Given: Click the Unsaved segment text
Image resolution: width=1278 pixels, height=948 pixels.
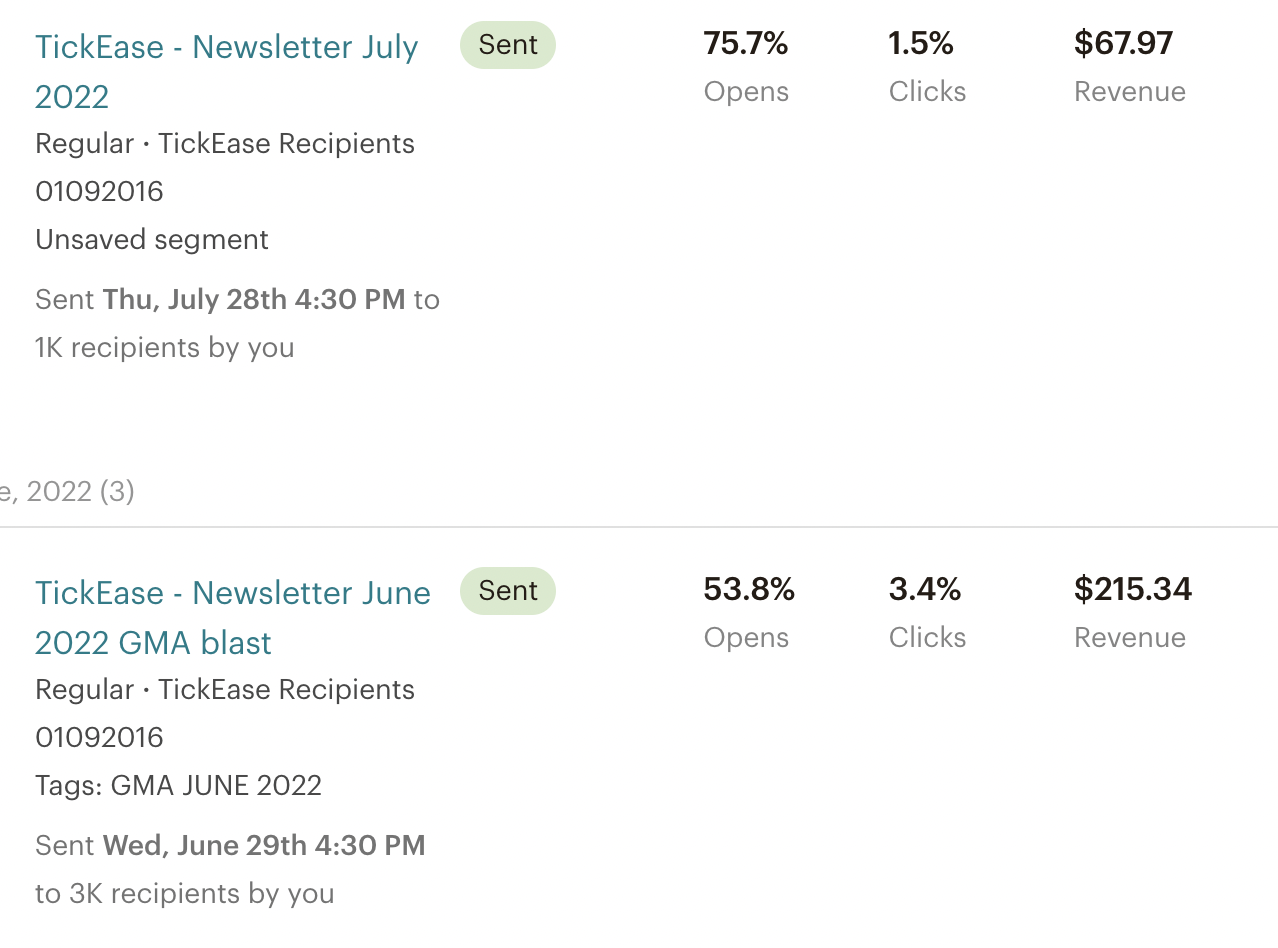Looking at the screenshot, I should [x=152, y=240].
